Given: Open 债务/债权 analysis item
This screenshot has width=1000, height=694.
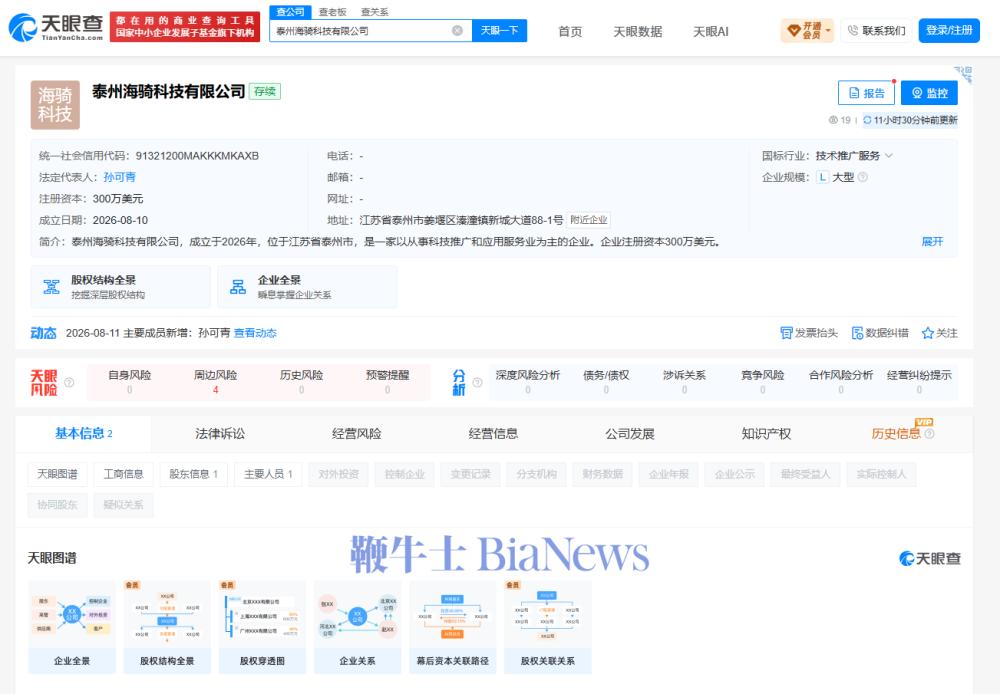Looking at the screenshot, I should [606, 382].
